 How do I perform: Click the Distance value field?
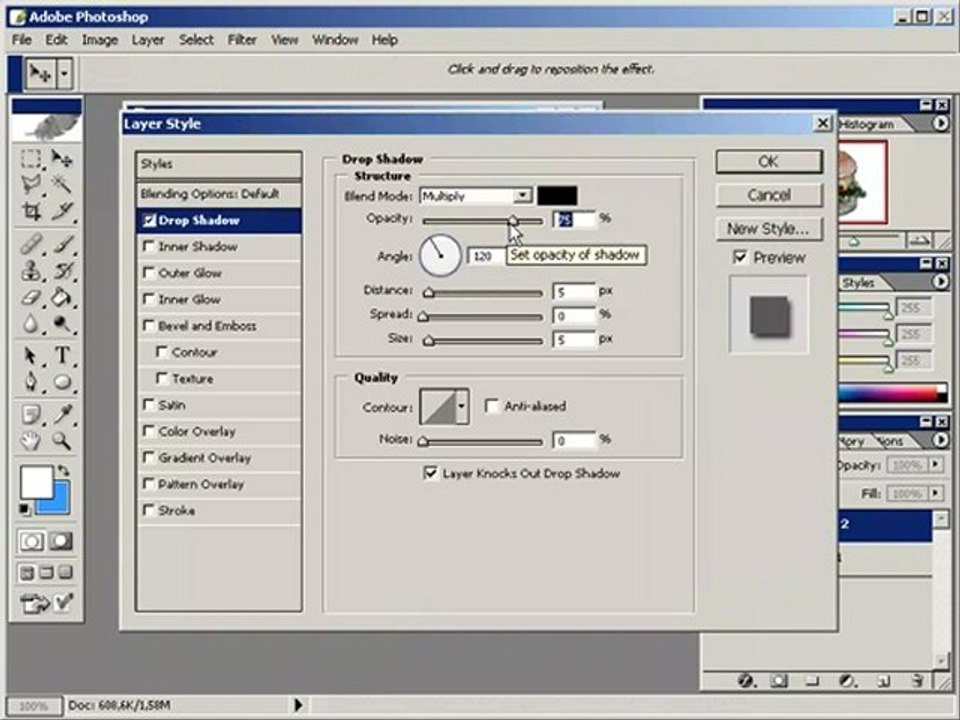[574, 292]
